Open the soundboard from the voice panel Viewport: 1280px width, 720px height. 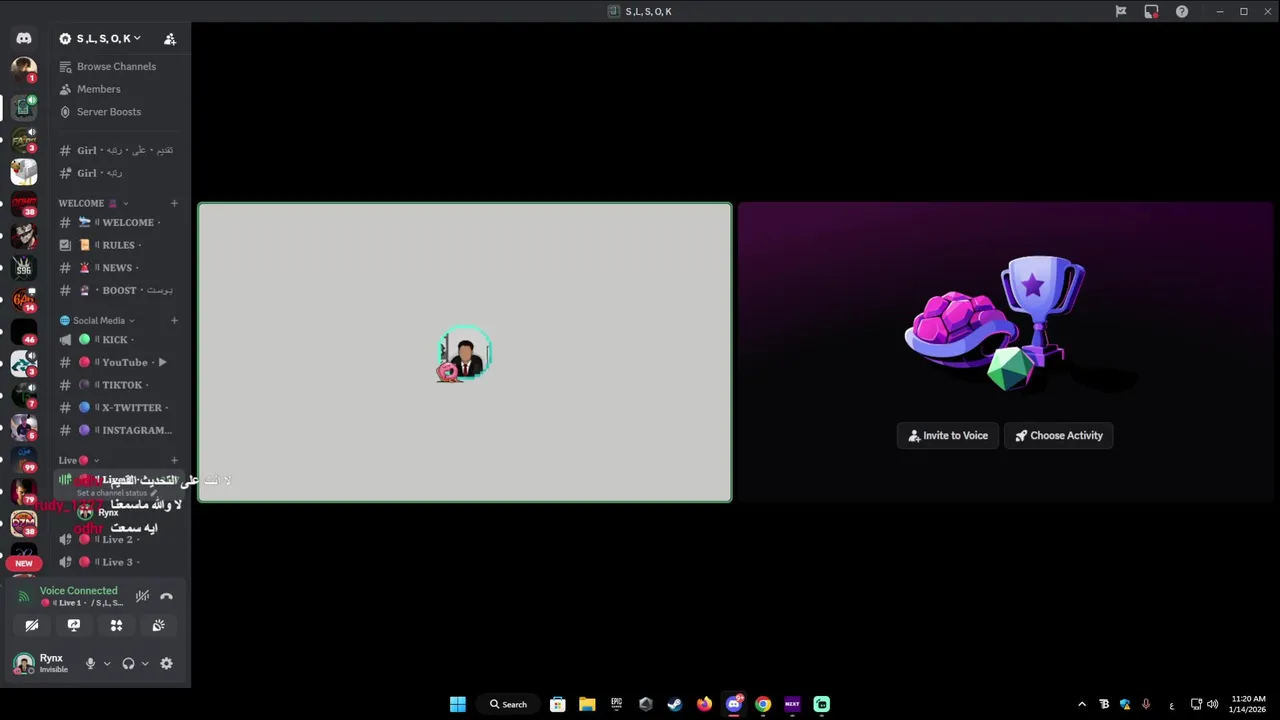[x=158, y=625]
